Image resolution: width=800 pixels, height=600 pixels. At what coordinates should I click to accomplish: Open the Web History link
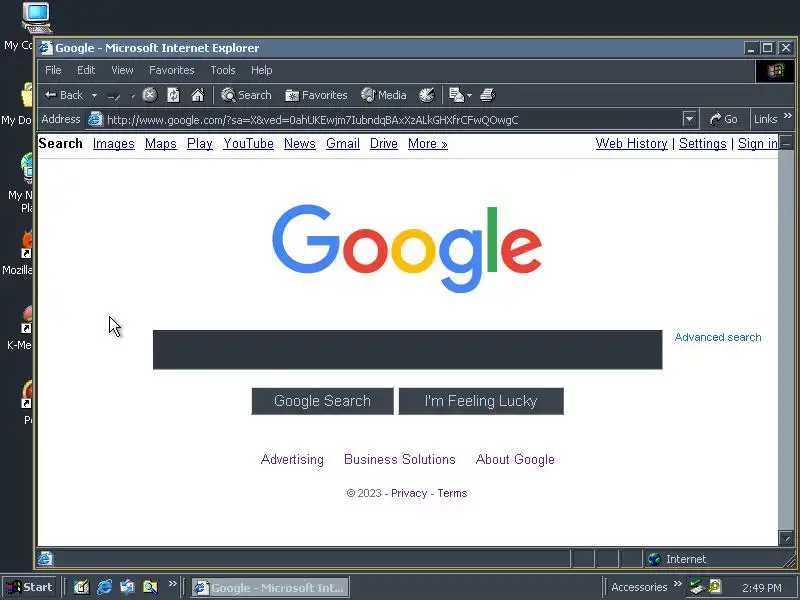(632, 144)
